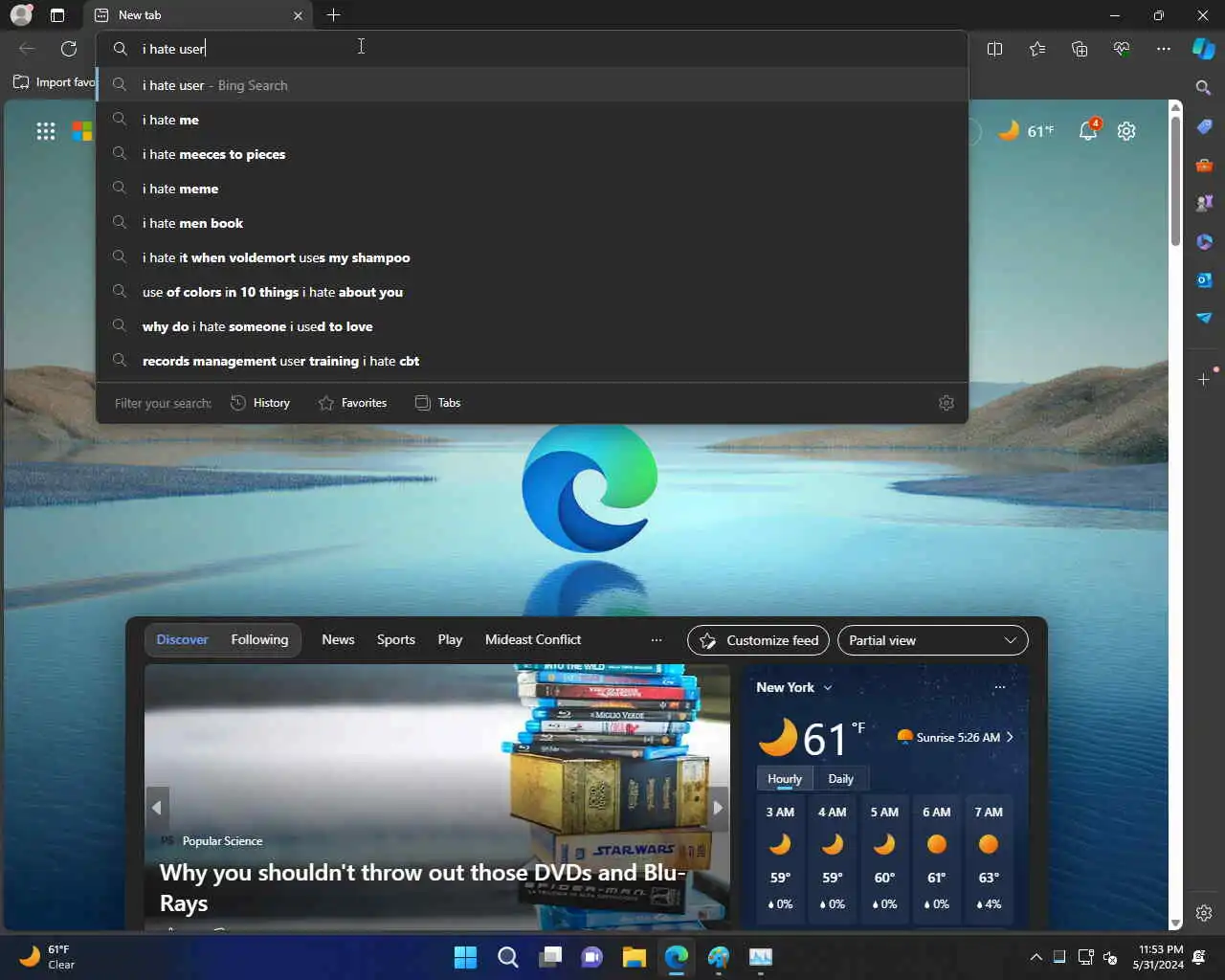
Task: Select 'why do i hate someone' suggestion
Action: coord(532,326)
